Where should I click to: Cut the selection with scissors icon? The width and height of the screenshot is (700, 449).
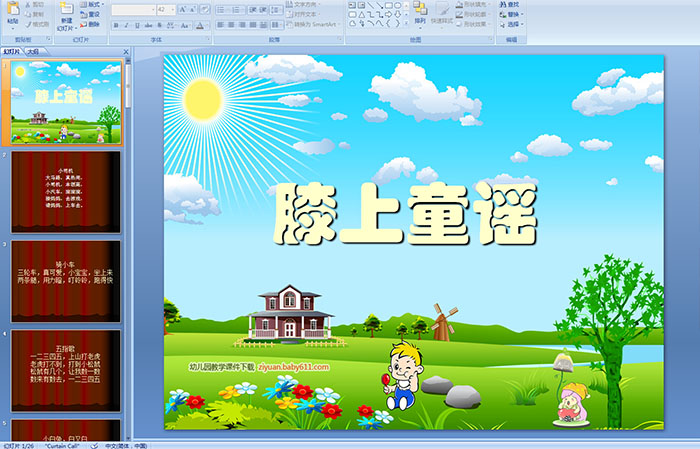(x=28, y=4)
